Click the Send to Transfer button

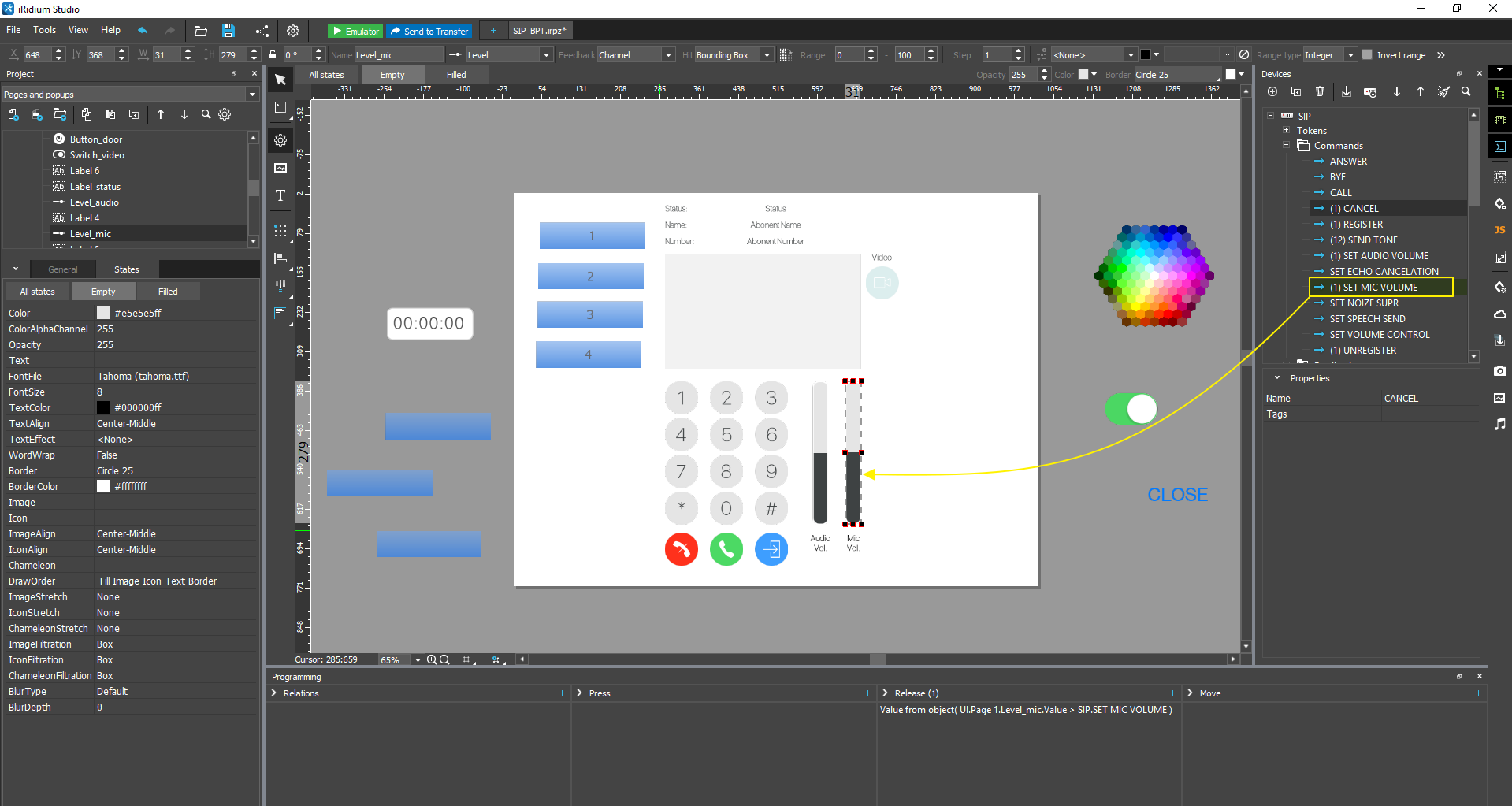(x=429, y=30)
